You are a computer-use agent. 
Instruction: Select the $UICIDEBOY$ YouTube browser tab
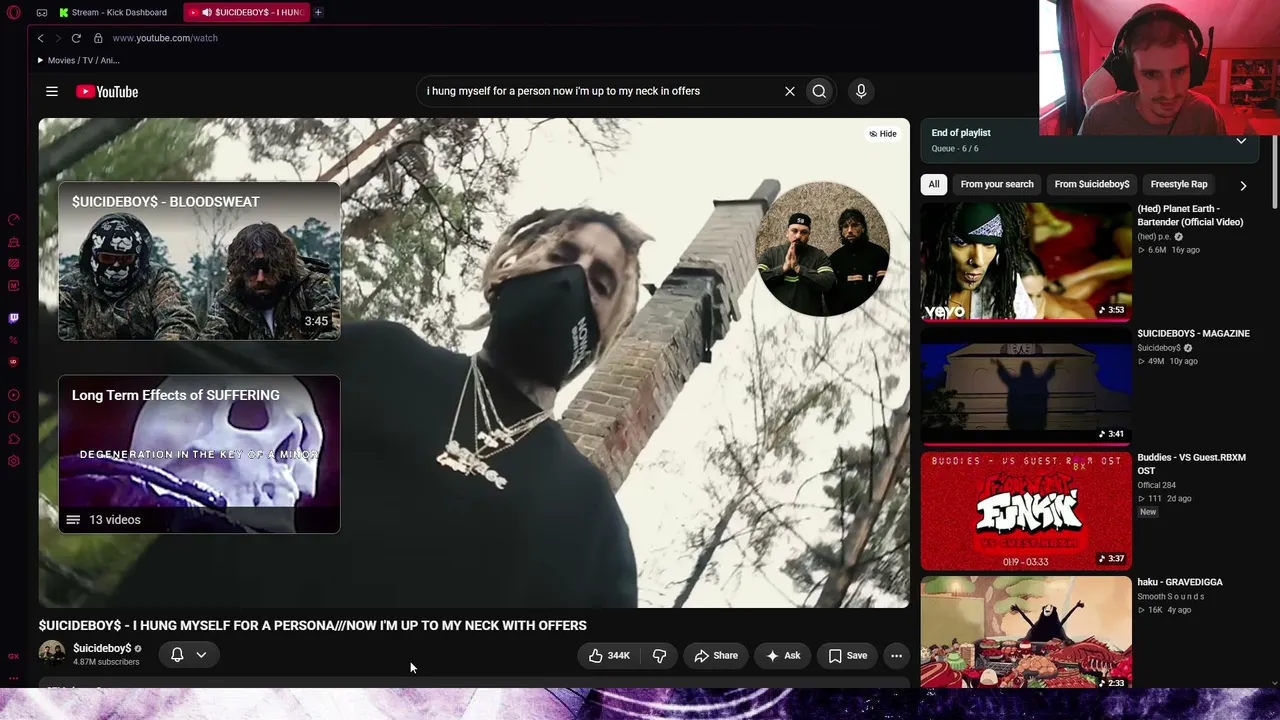click(x=247, y=12)
